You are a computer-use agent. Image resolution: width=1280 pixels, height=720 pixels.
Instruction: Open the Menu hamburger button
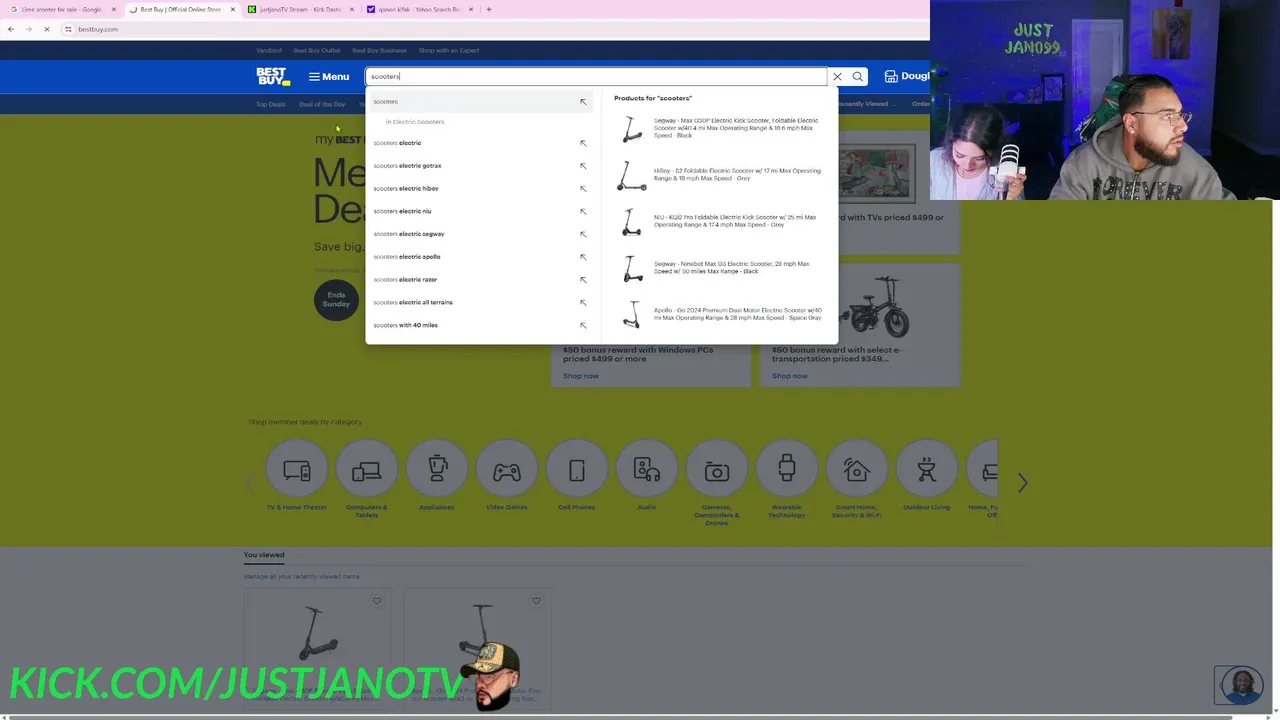(329, 77)
